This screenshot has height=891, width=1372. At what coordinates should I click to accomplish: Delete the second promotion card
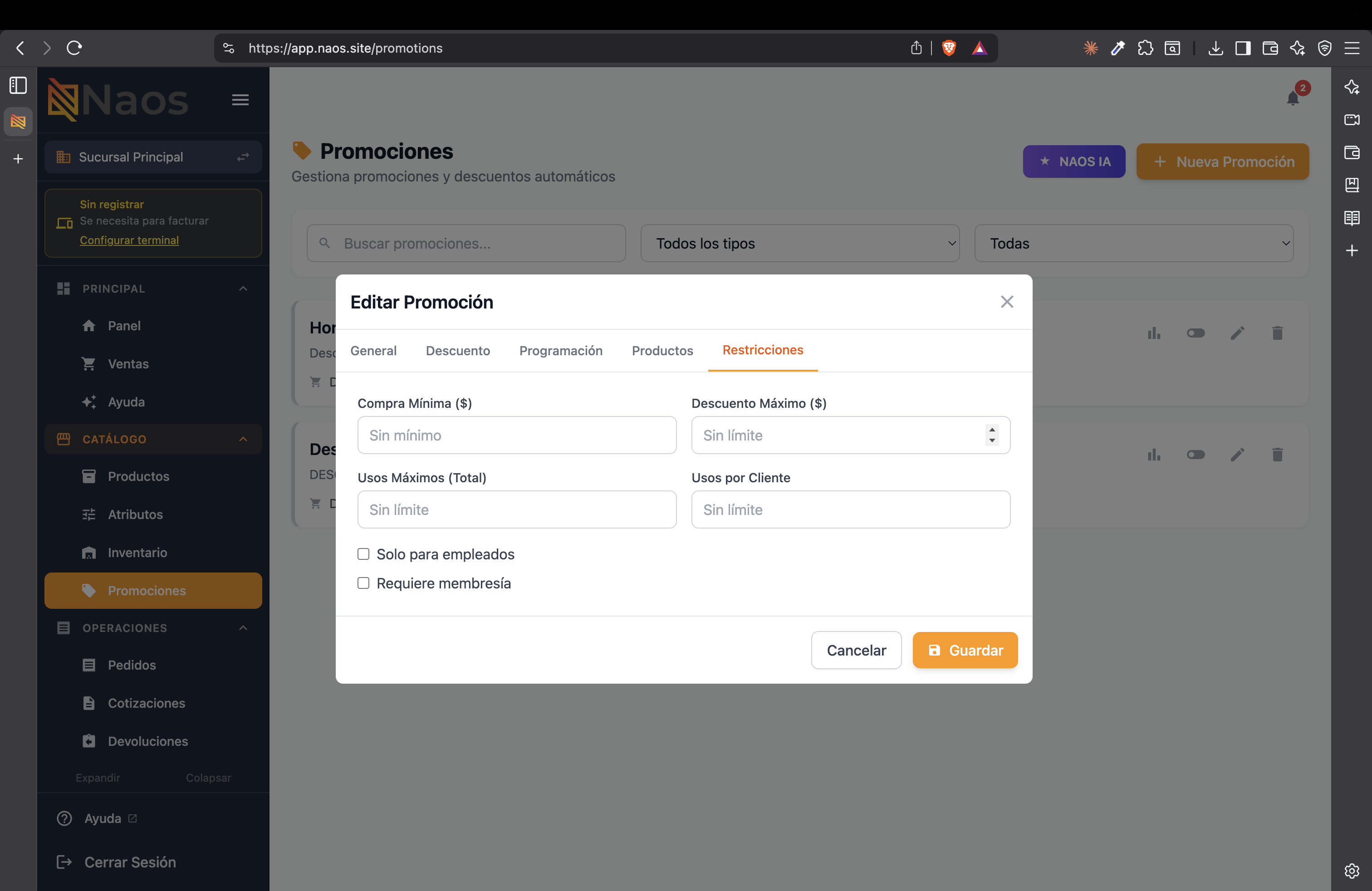[1278, 455]
